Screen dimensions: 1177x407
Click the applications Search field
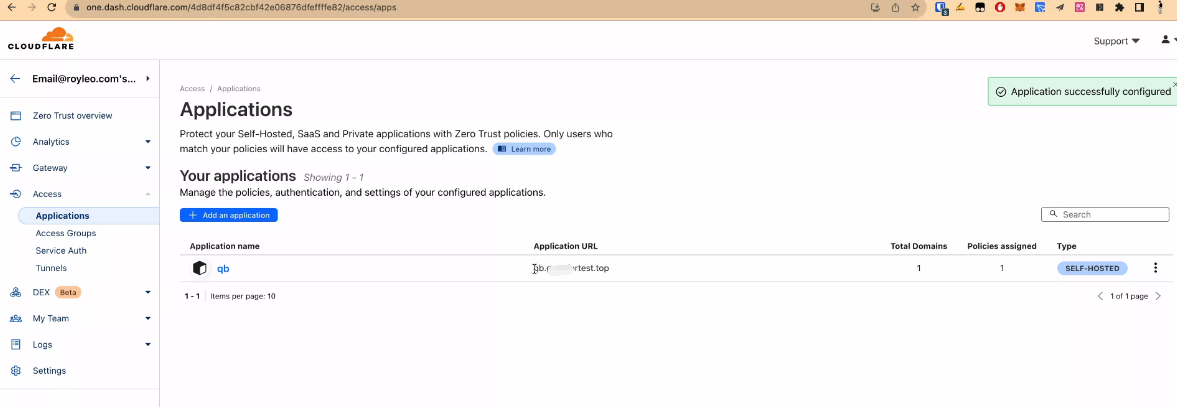pyautogui.click(x=1110, y=214)
